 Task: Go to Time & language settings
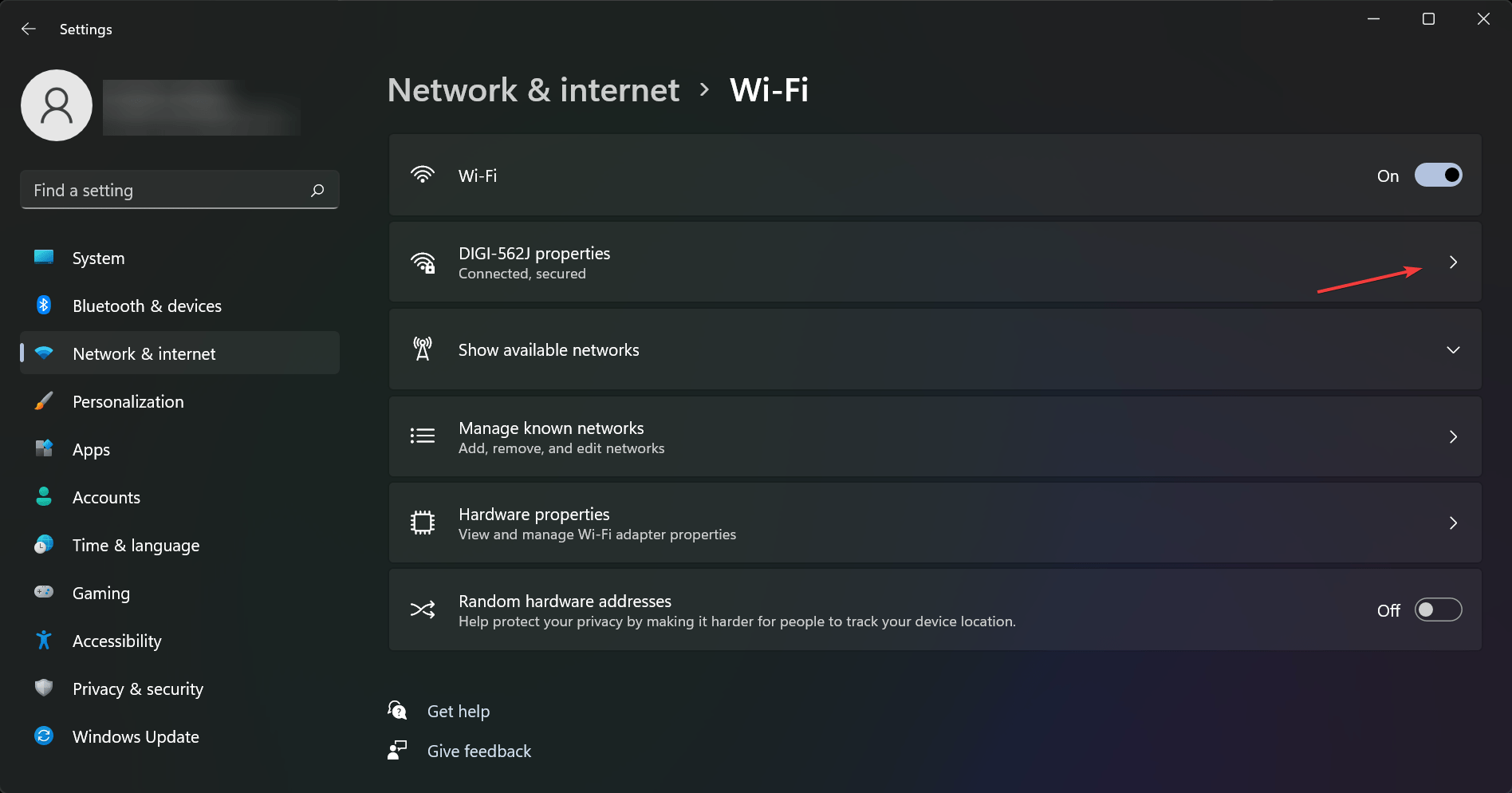coord(136,545)
